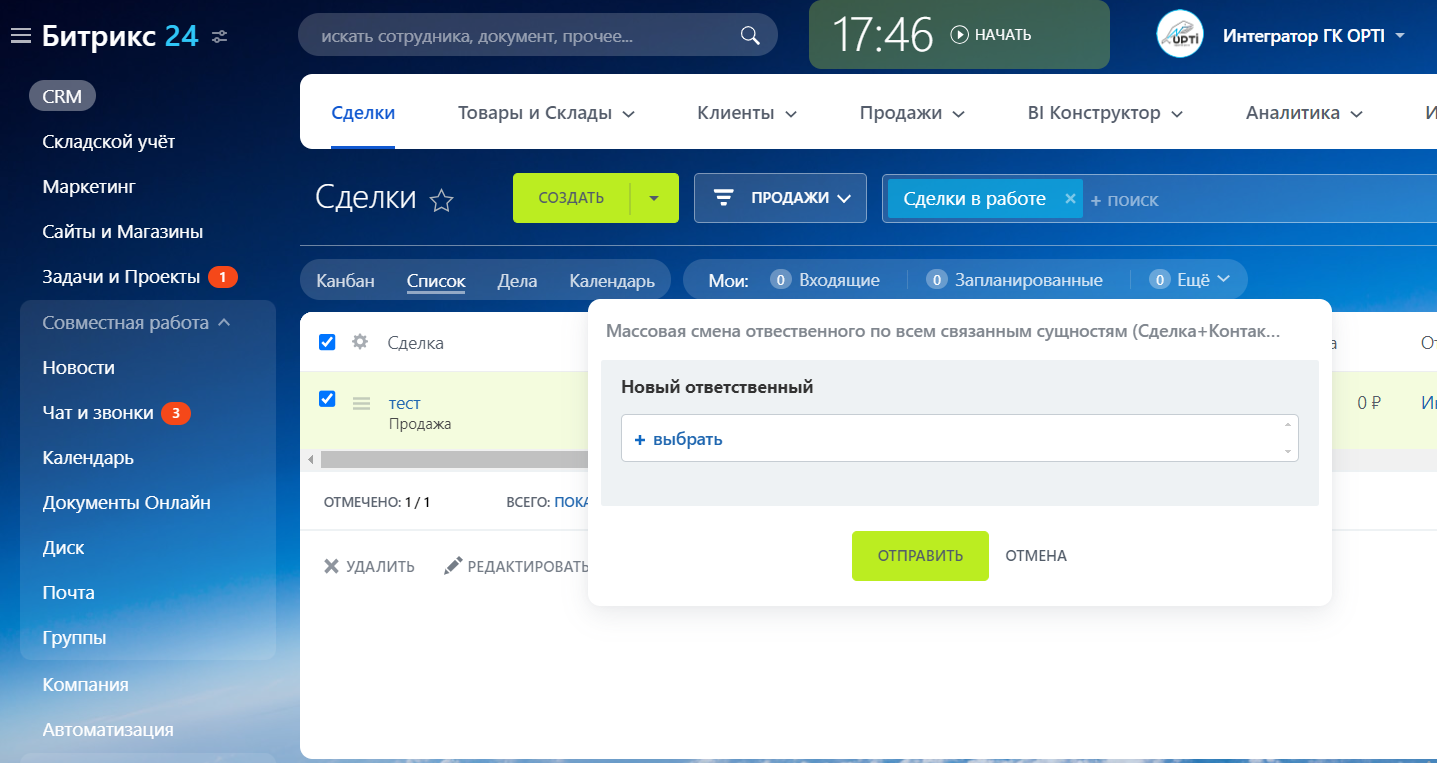The width and height of the screenshot is (1437, 763).
Task: Click the 17:46 work time clock
Action: (882, 36)
